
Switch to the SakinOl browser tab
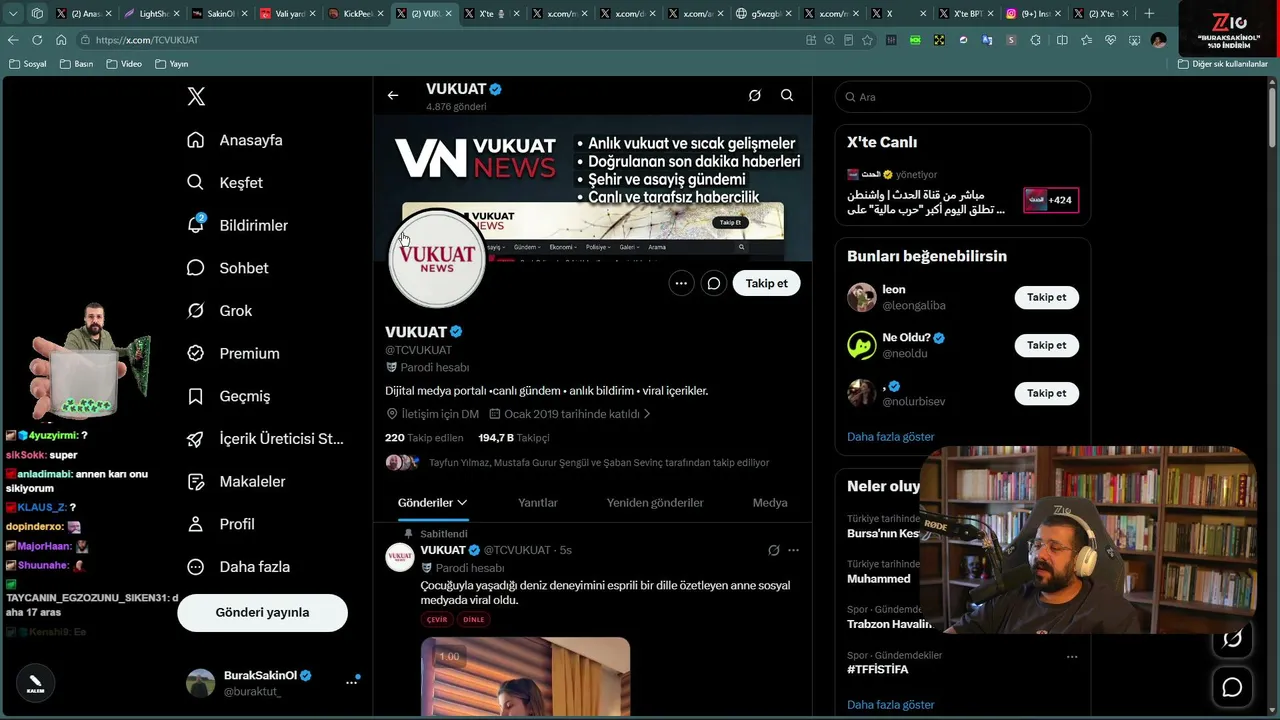click(x=219, y=14)
